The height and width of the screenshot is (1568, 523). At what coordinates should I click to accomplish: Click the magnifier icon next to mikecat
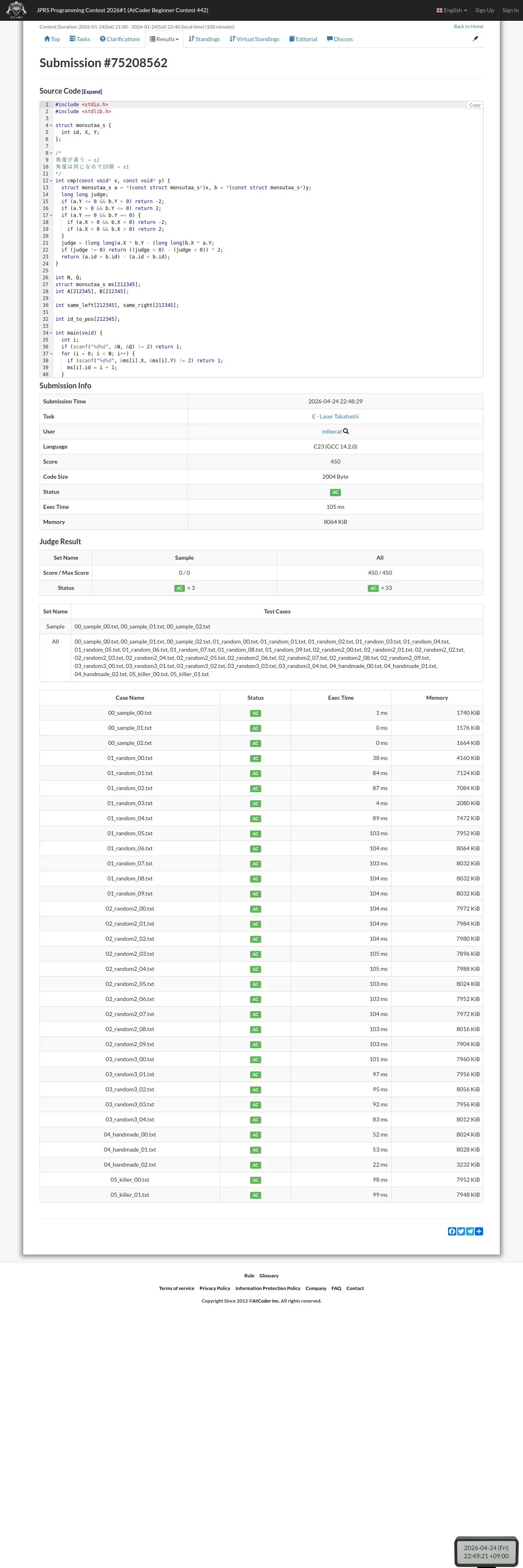(346, 431)
